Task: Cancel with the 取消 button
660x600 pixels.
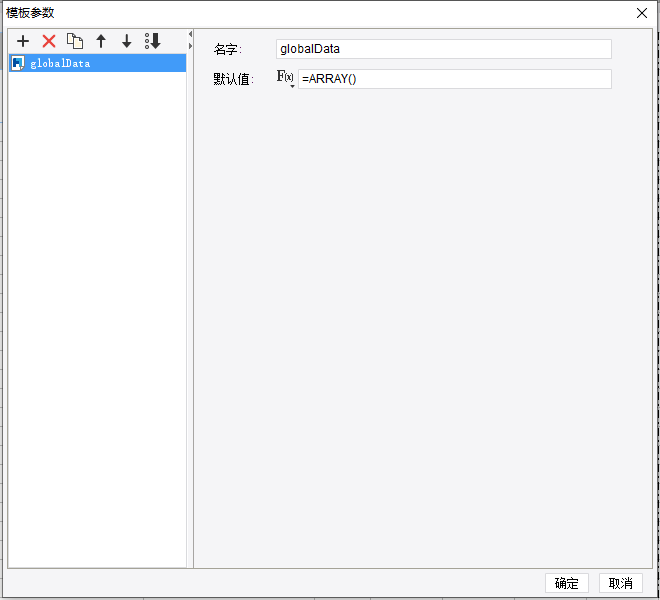Action: (x=621, y=583)
